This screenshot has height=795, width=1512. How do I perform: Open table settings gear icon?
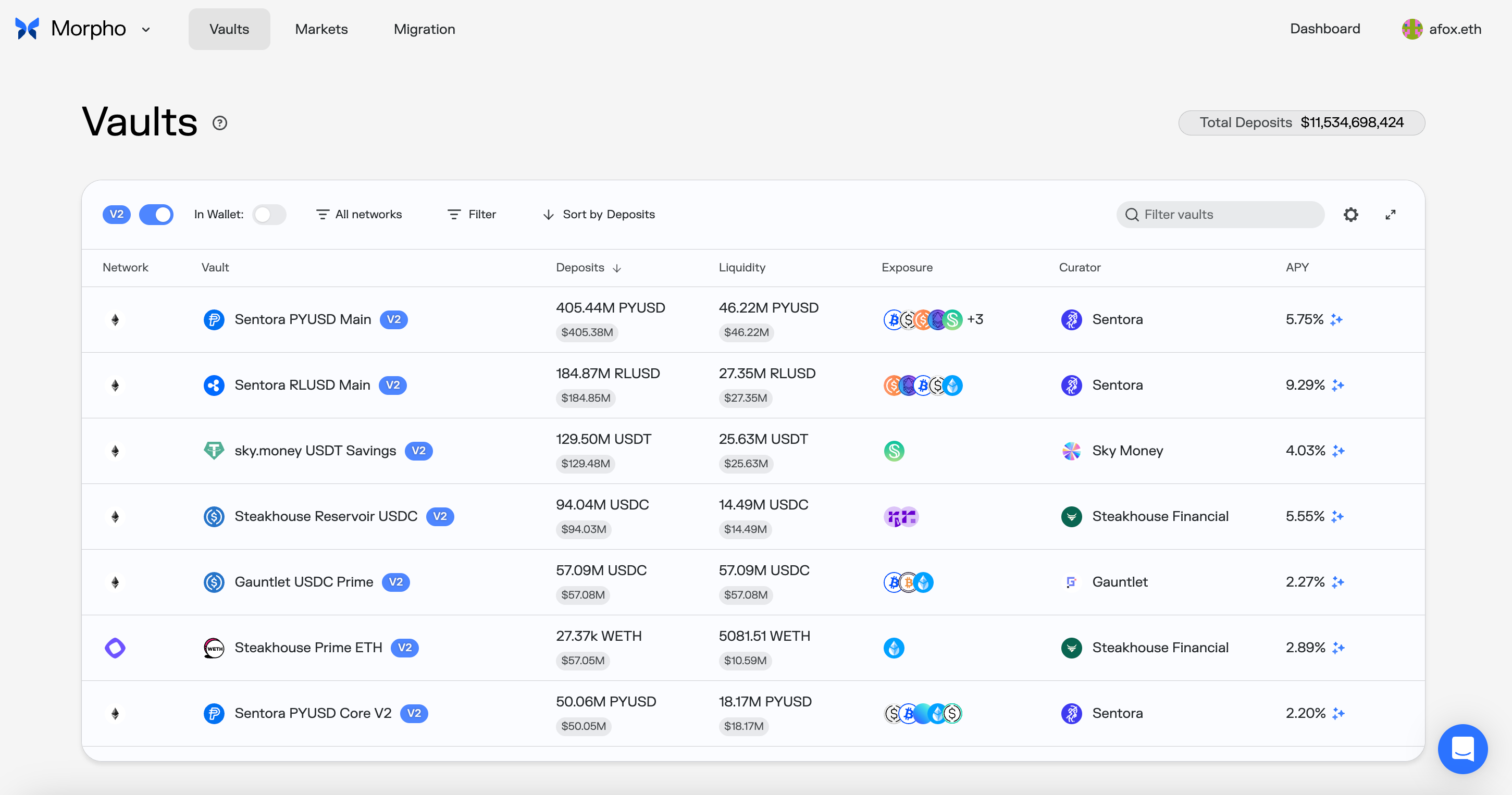[x=1350, y=215]
